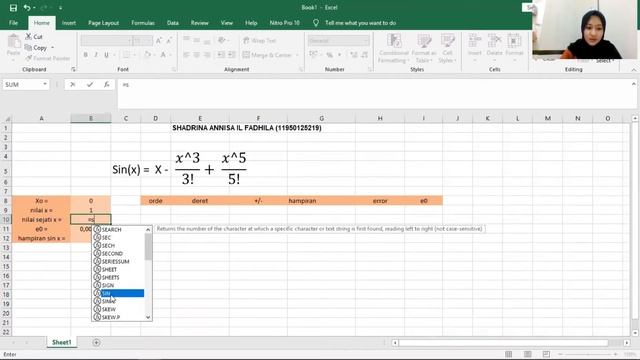Open Format as Table gallery

424,49
